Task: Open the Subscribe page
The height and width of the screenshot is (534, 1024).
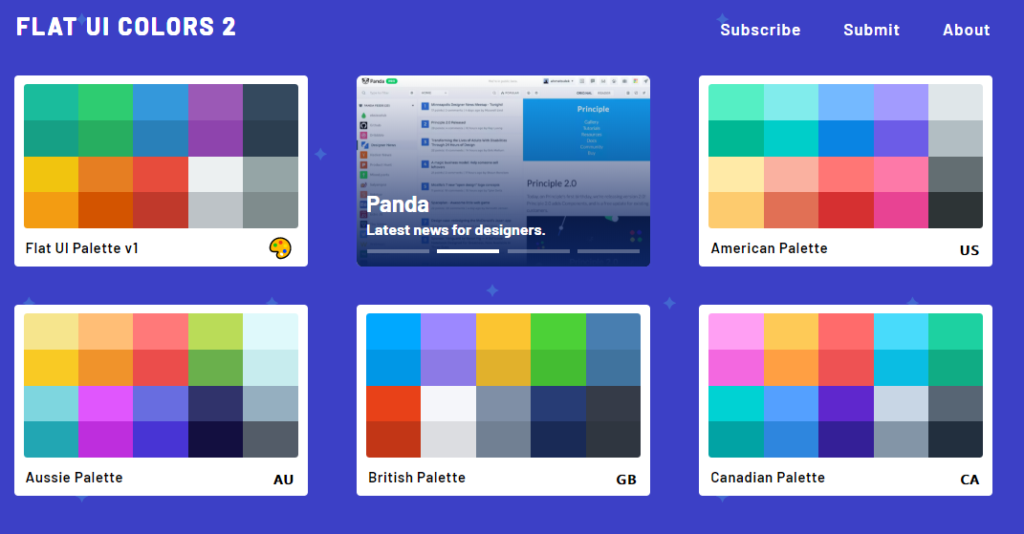Action: pos(760,30)
